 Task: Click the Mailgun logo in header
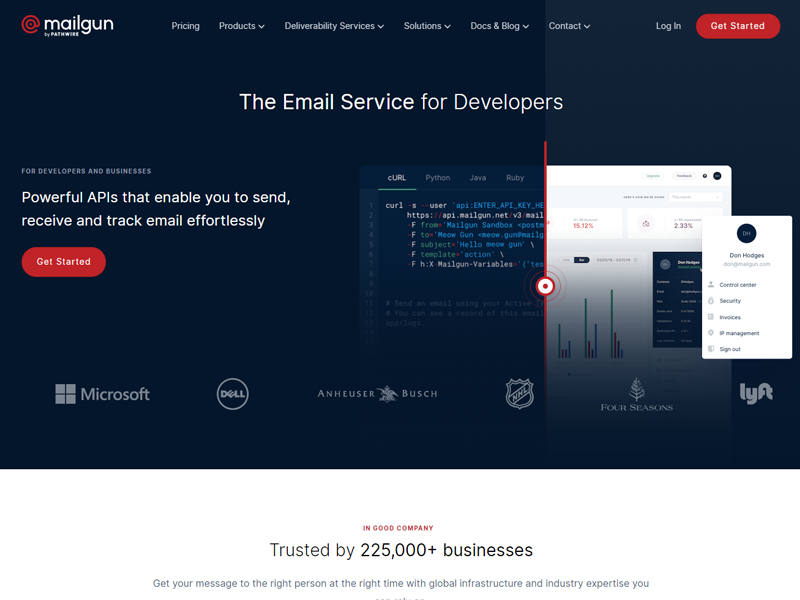point(67,26)
